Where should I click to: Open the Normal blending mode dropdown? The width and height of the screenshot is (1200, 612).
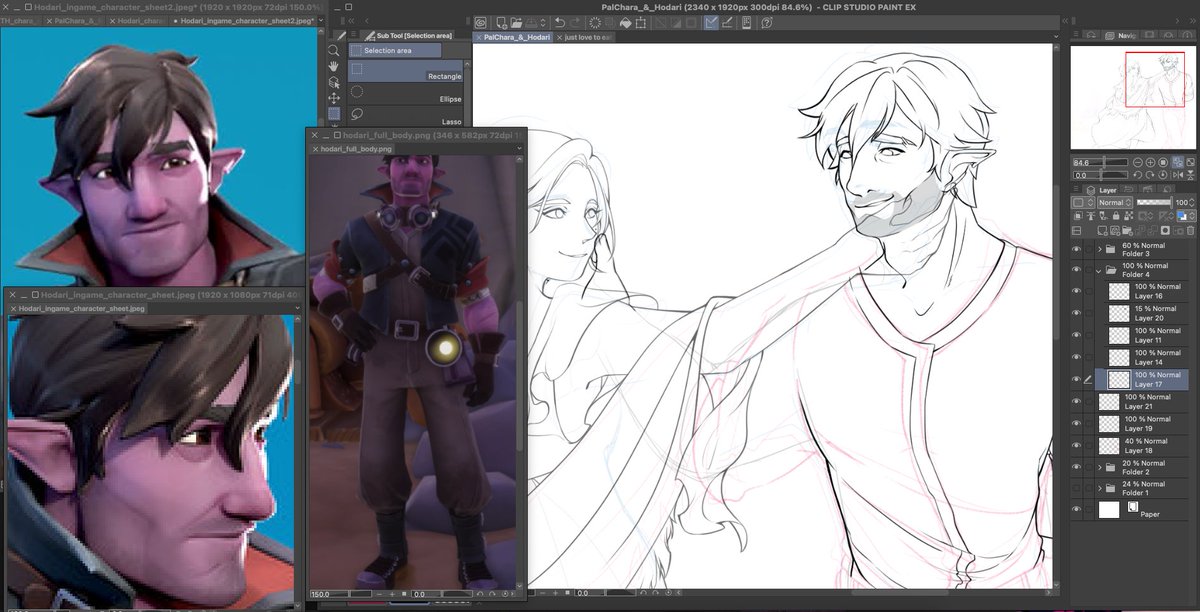tap(1115, 202)
